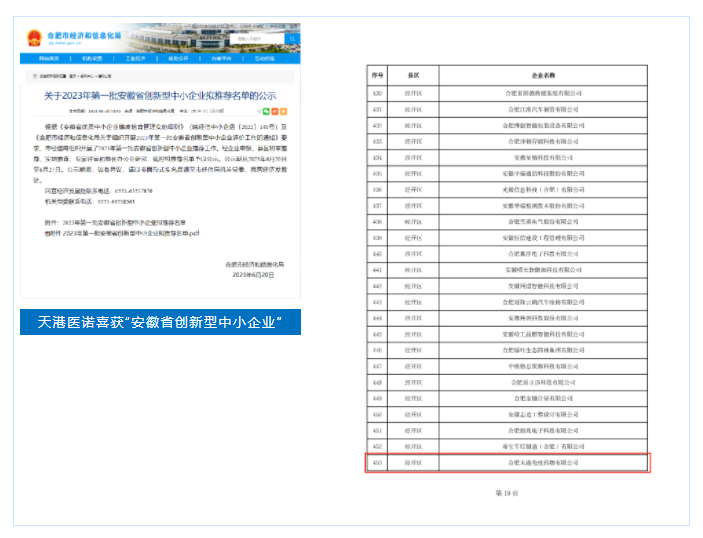Click highlighted 合肥天港免疫药物有限公司 cell

pos(543,463)
